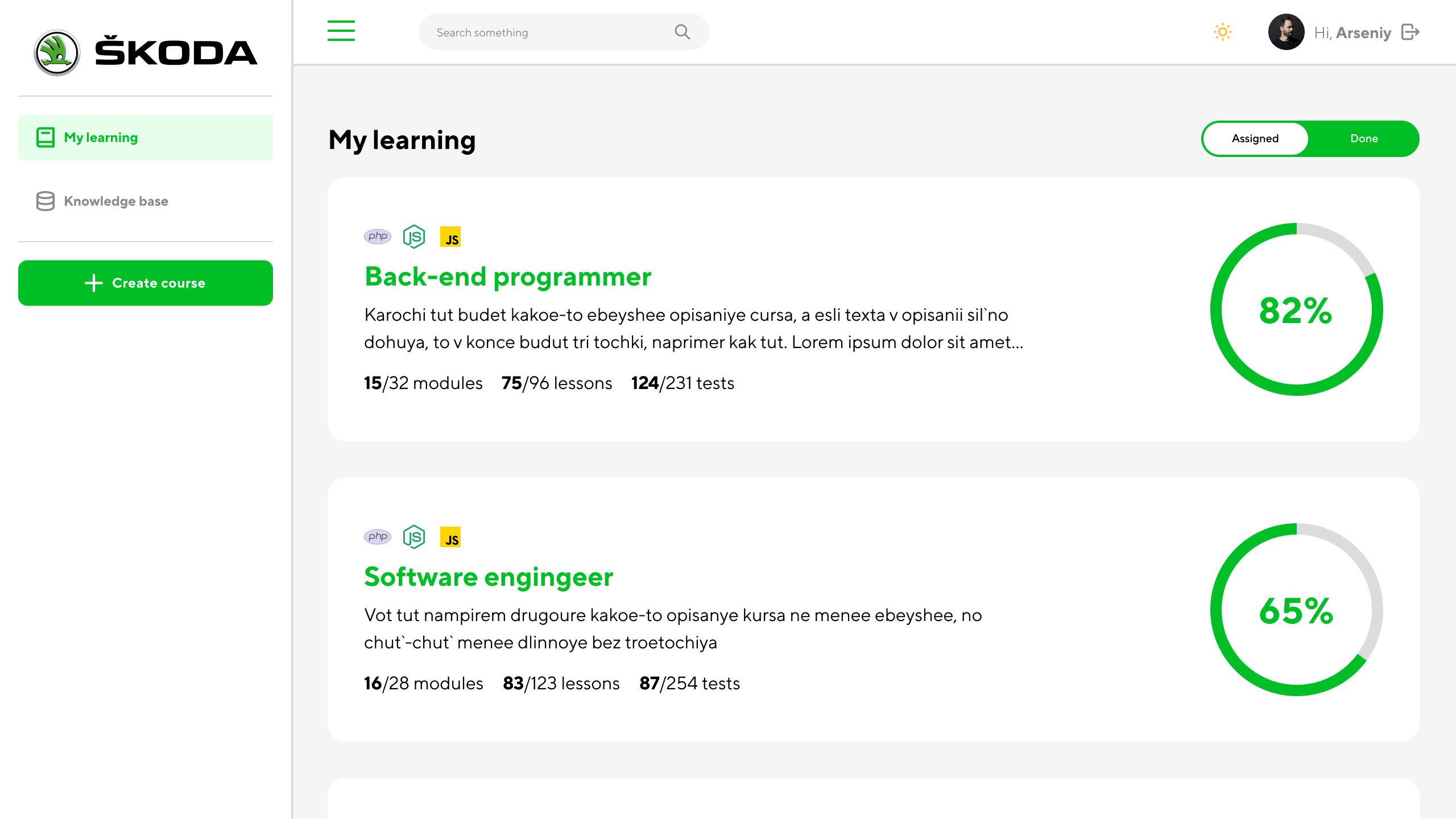Screen dimensions: 1456x819
Task: Click Arseniy's profile avatar
Action: coord(1286,32)
